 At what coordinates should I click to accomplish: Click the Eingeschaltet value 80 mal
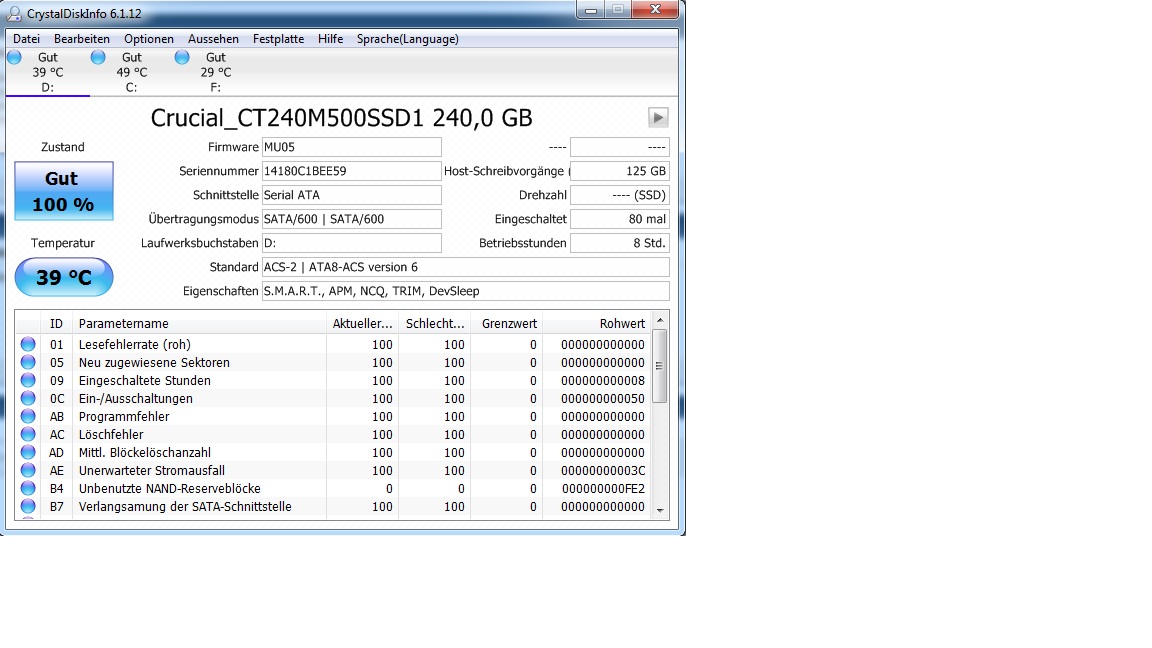click(620, 219)
